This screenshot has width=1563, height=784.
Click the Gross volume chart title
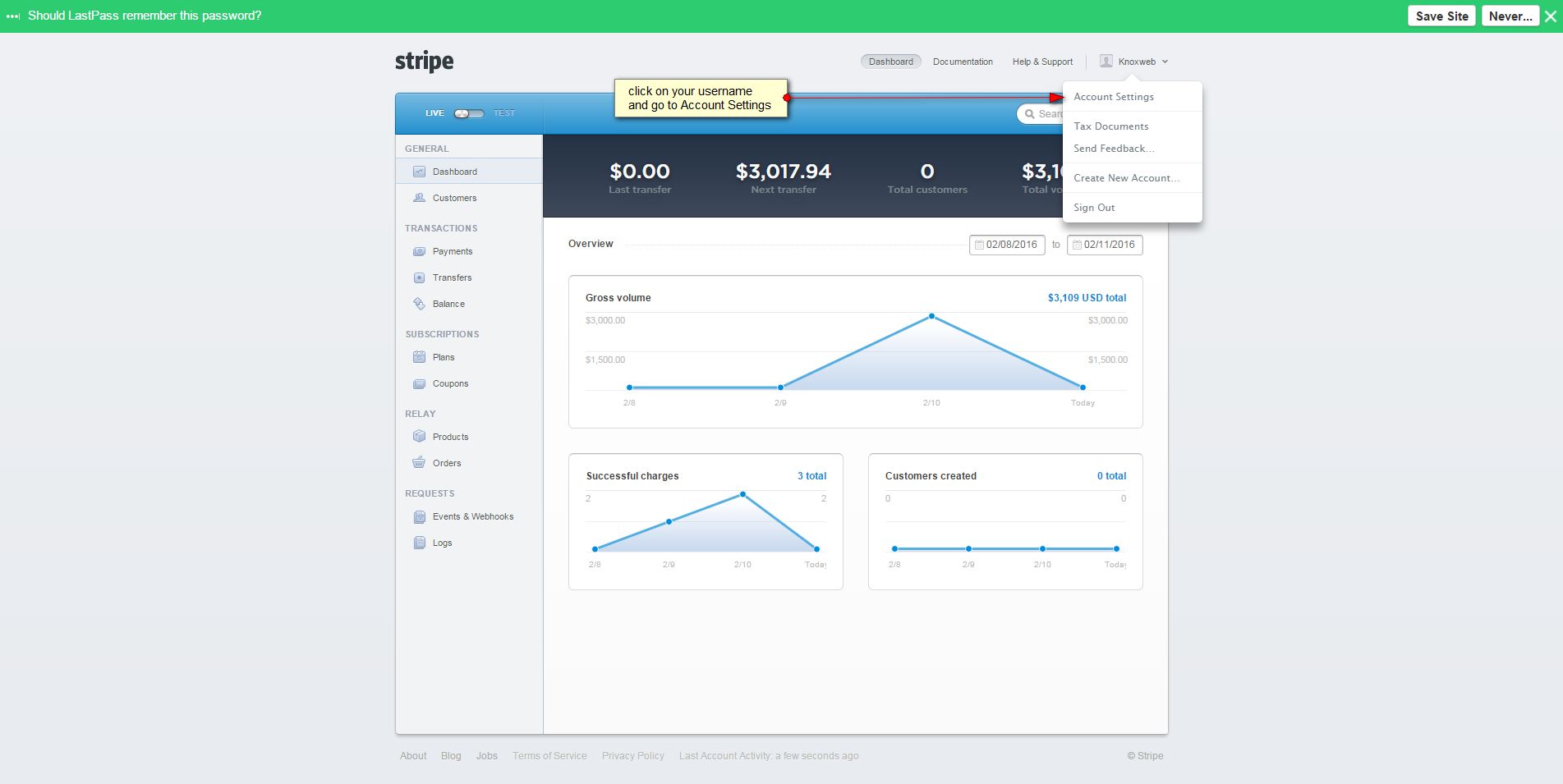click(x=618, y=298)
